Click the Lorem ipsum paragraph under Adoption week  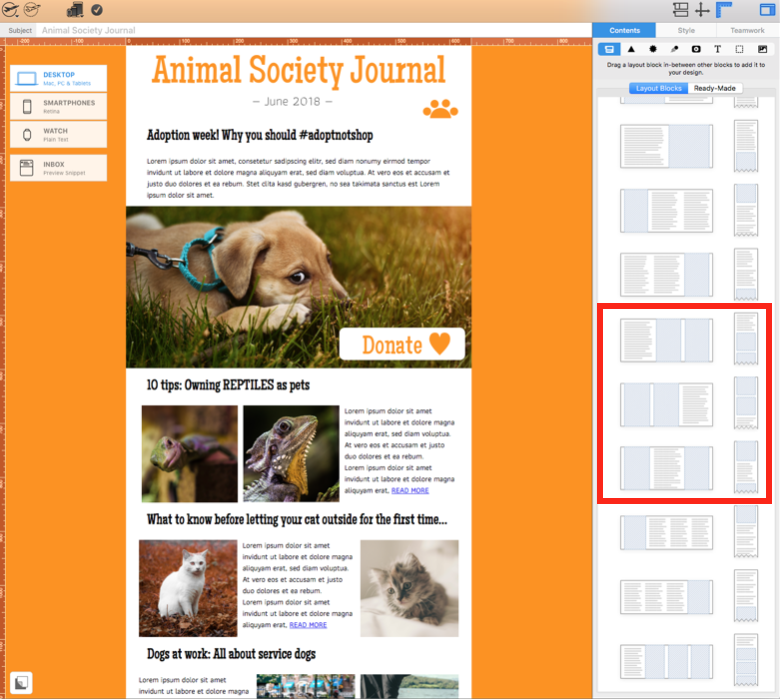click(x=298, y=178)
